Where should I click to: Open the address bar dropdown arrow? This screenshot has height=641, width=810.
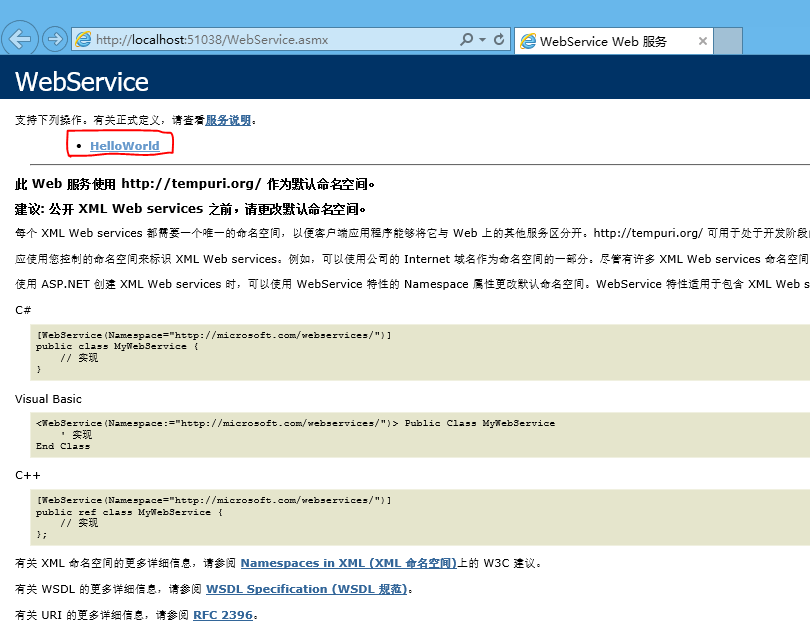point(482,39)
